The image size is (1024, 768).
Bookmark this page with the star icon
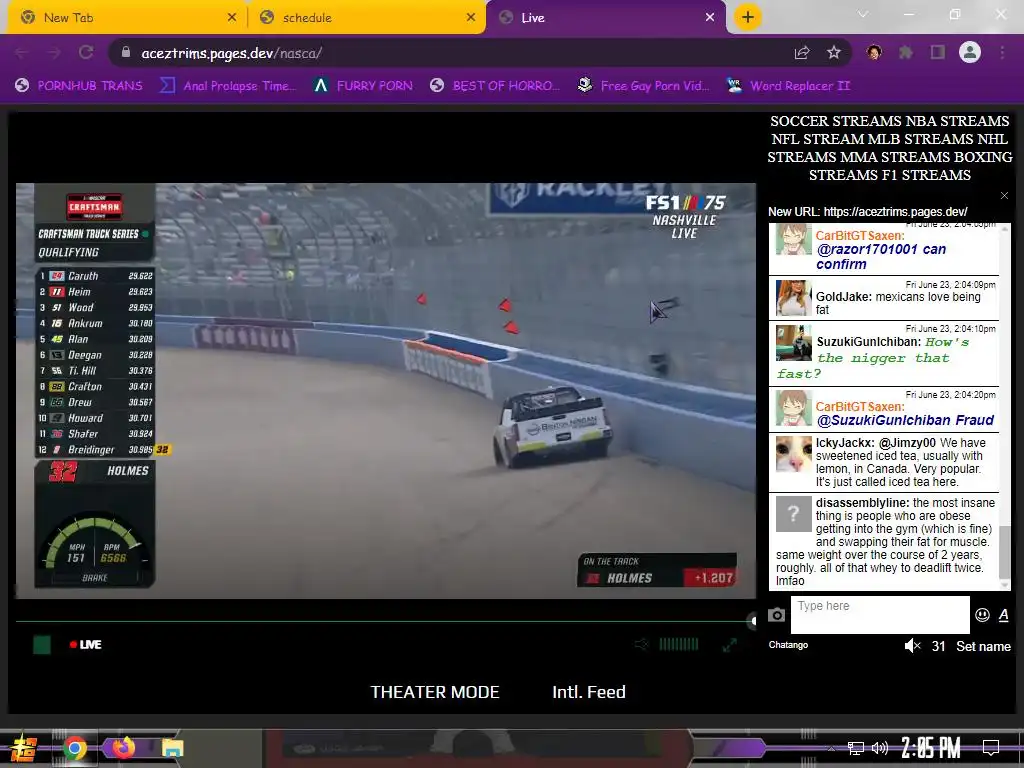click(834, 53)
